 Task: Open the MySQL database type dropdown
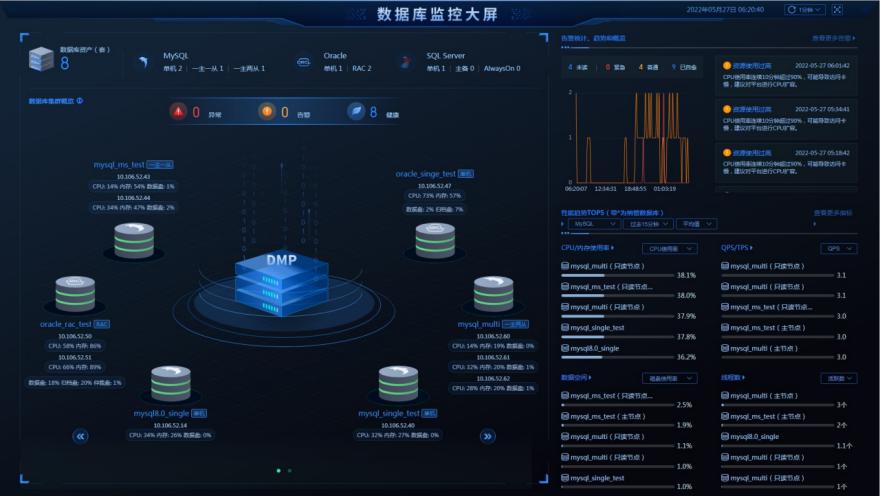click(x=594, y=224)
